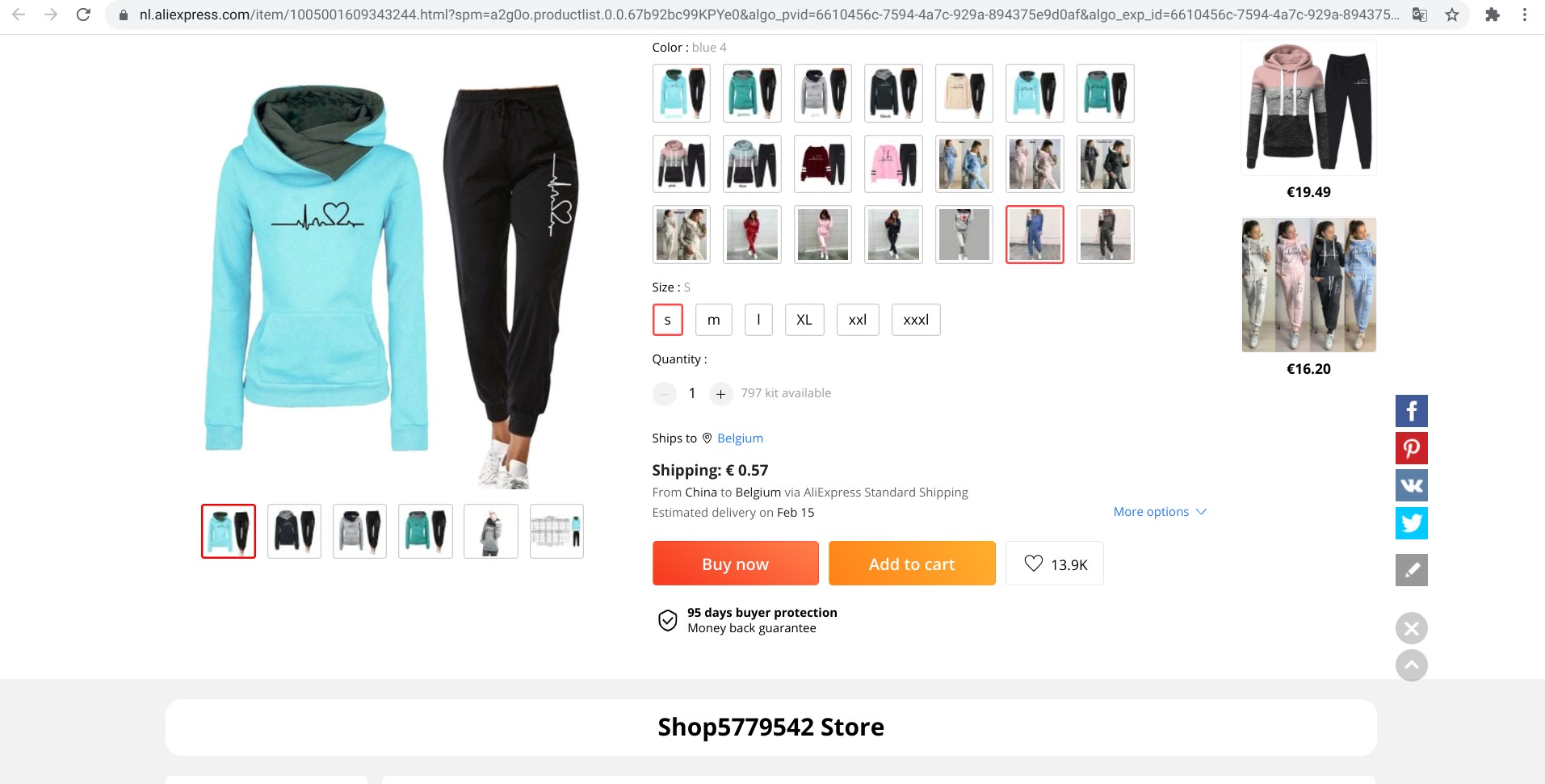Screen dimensions: 1545x784
Task: Open the €19.49 recommended tracksuit product
Action: click(x=1308, y=107)
